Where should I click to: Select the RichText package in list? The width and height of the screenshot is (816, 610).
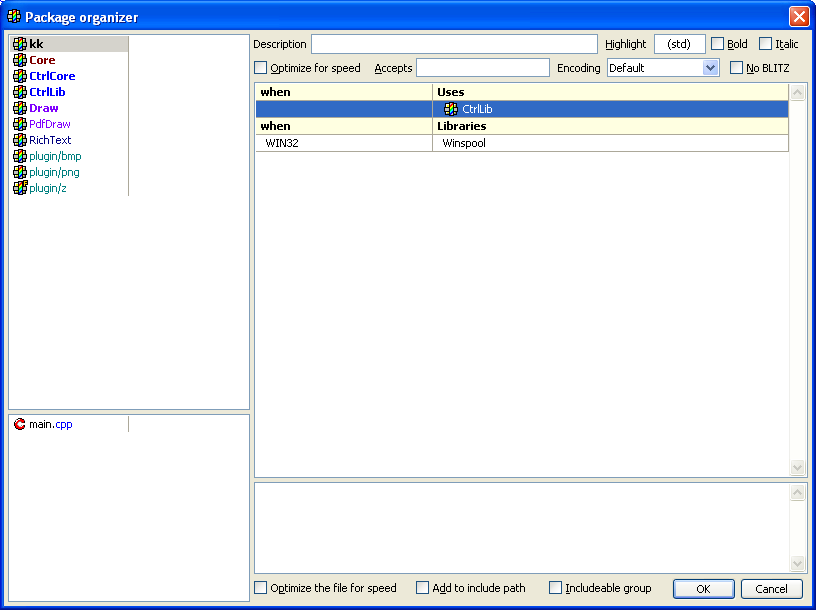(x=50, y=140)
